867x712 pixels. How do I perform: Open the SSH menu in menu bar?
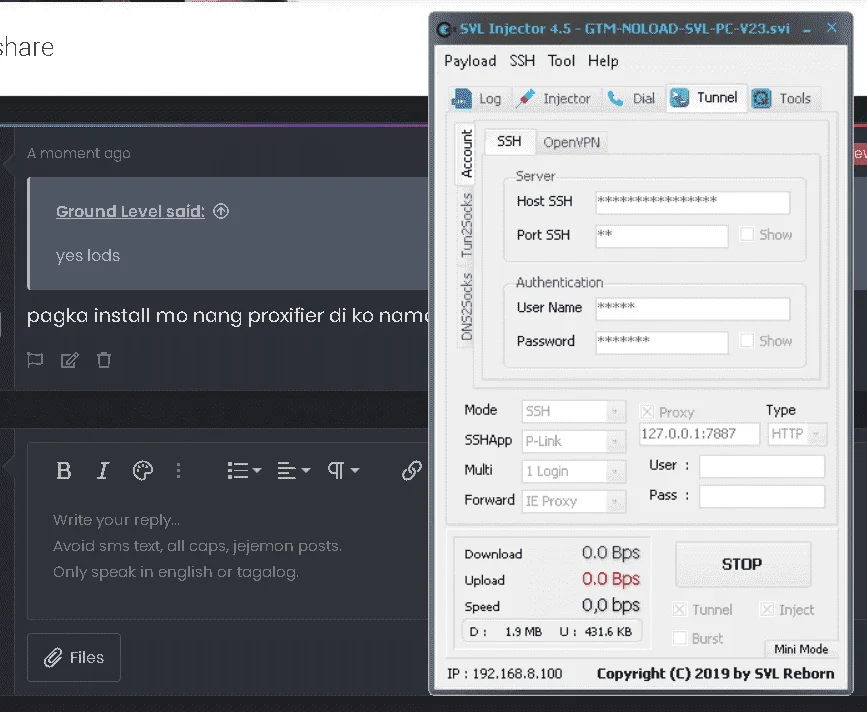pyautogui.click(x=522, y=61)
